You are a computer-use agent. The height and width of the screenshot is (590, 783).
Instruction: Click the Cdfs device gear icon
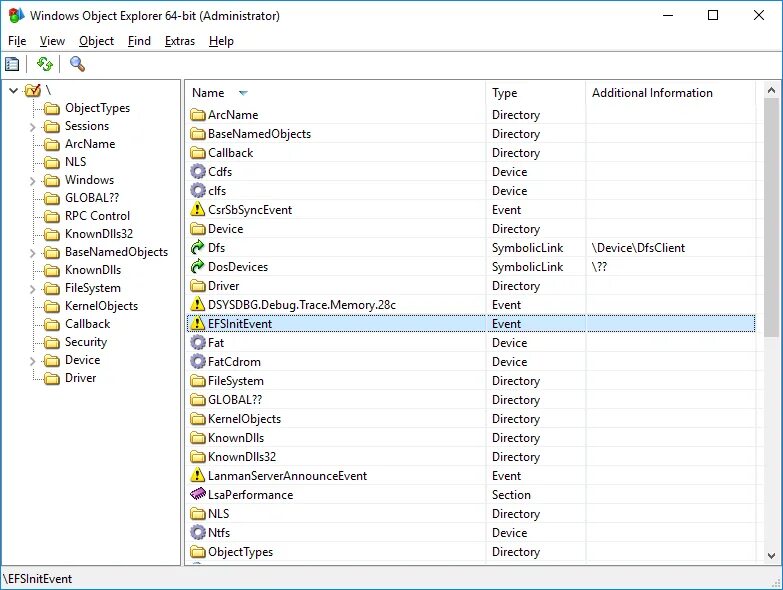tap(198, 172)
